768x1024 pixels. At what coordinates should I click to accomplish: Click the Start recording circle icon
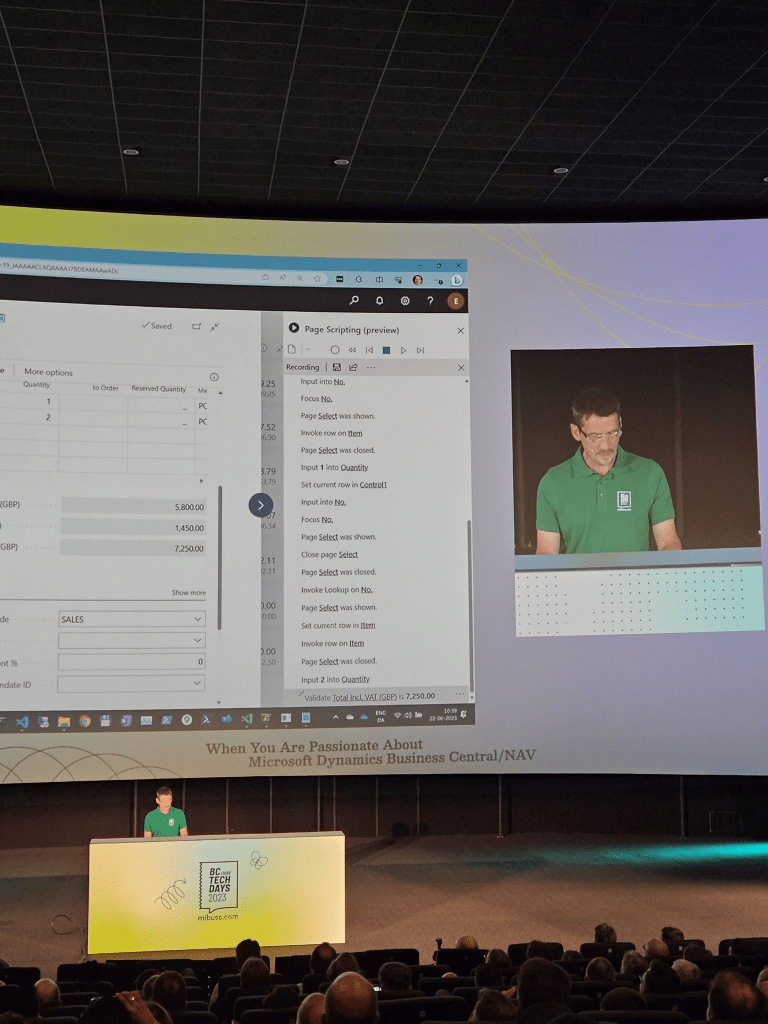(335, 350)
